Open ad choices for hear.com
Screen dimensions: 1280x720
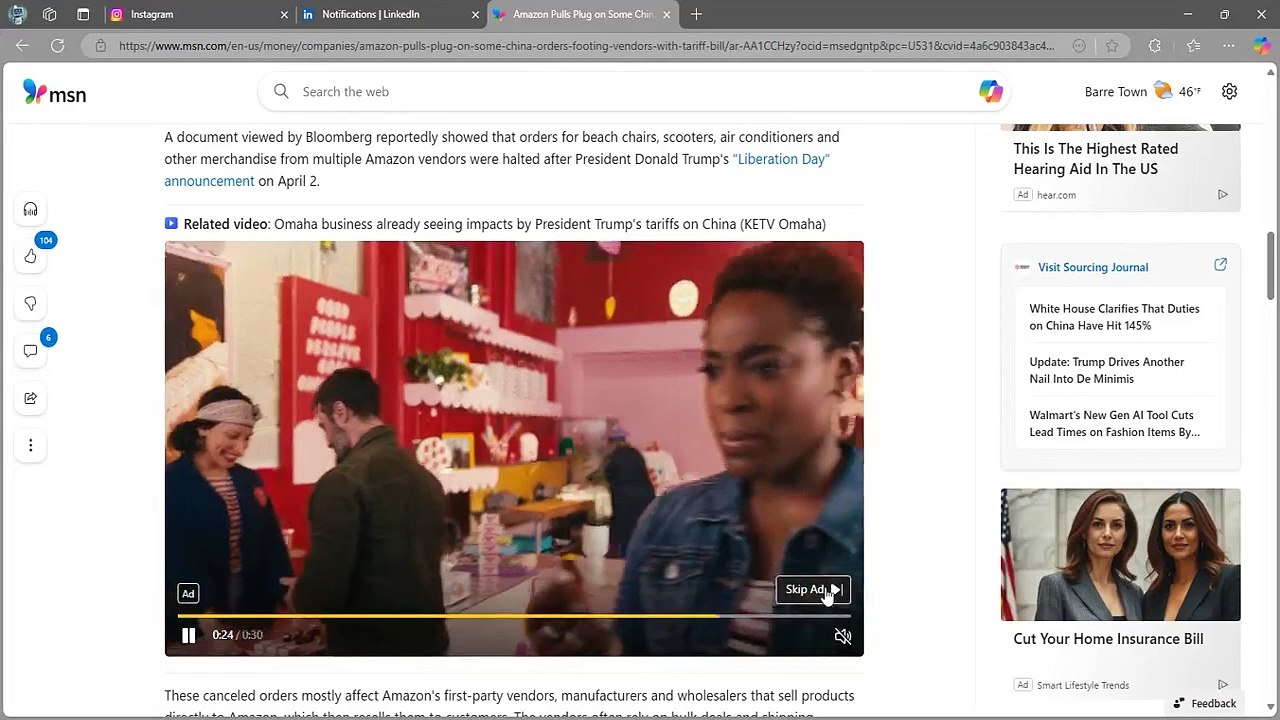1222,195
